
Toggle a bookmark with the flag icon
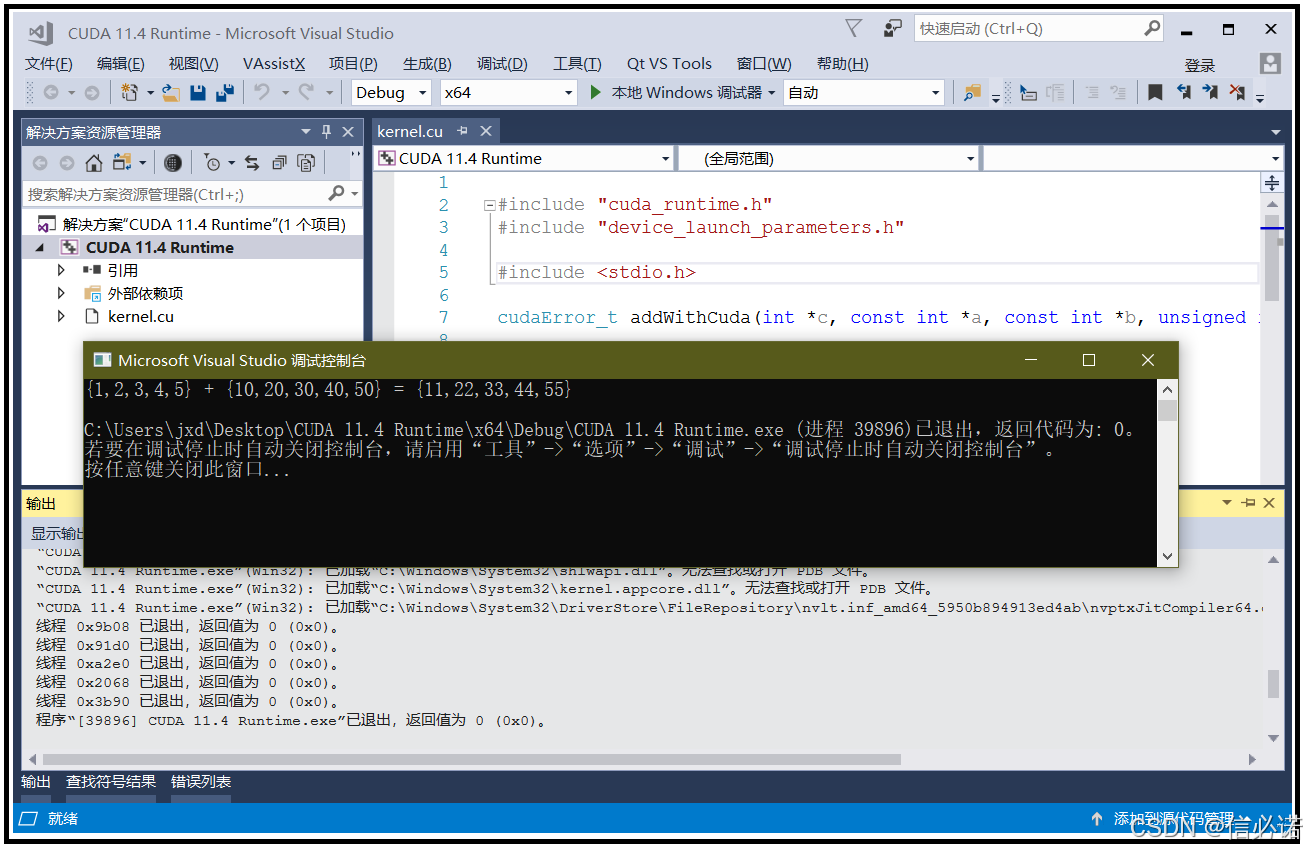pos(1155,92)
